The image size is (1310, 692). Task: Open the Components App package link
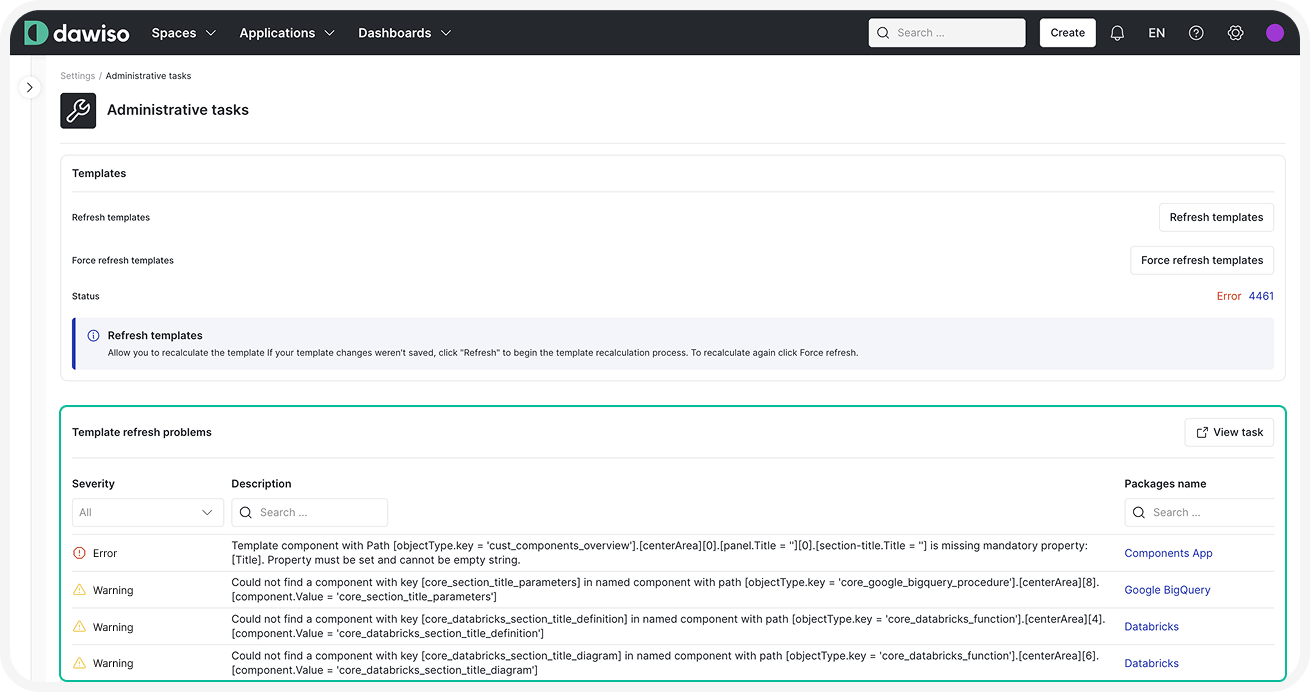pyautogui.click(x=1167, y=553)
